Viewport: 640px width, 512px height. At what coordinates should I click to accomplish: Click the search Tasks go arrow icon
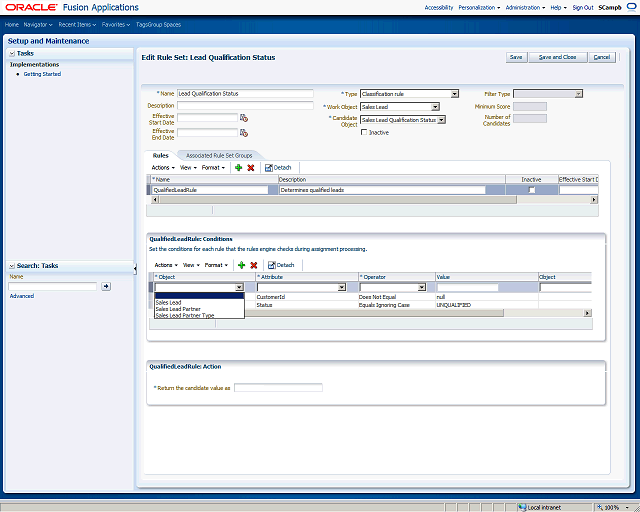[106, 286]
